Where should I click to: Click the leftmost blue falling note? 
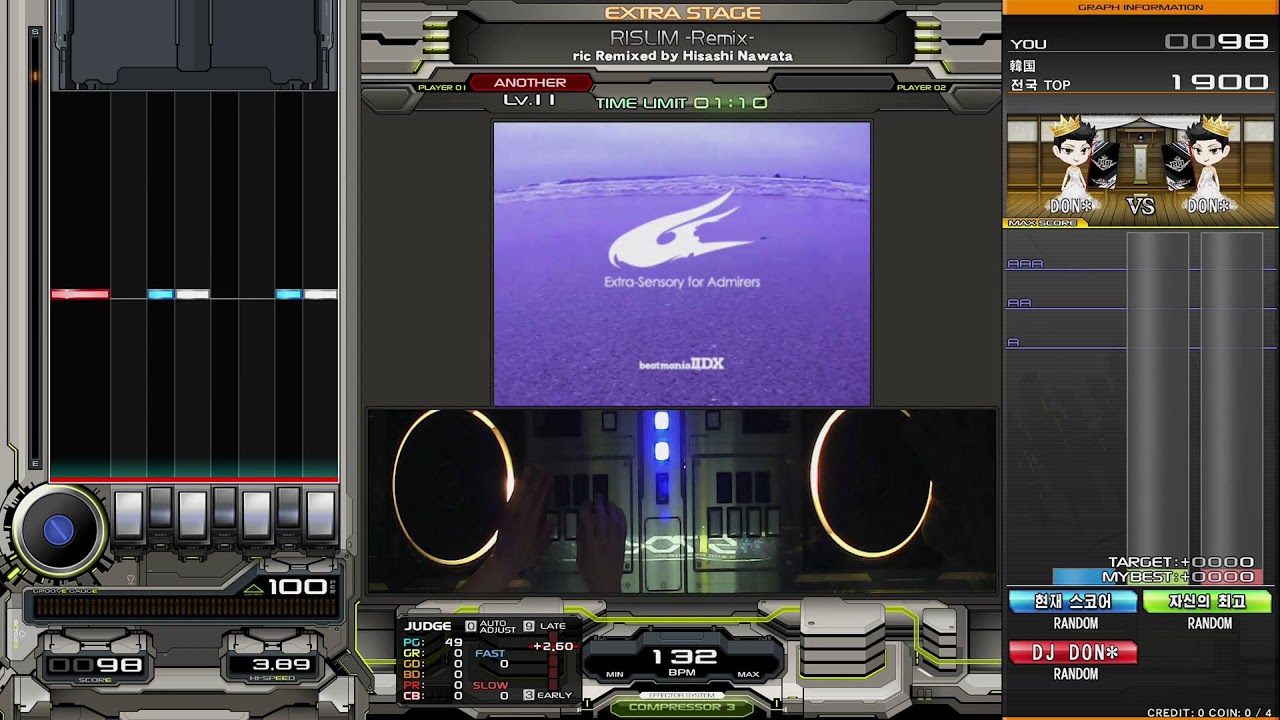click(161, 294)
